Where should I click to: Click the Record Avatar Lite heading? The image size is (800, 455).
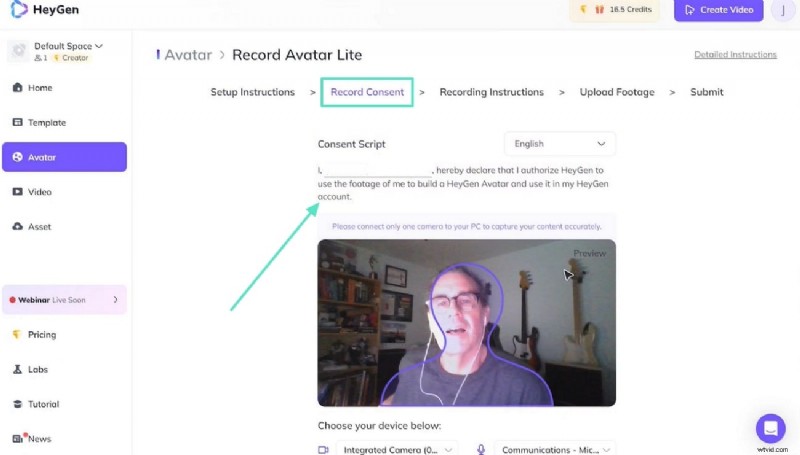[297, 55]
